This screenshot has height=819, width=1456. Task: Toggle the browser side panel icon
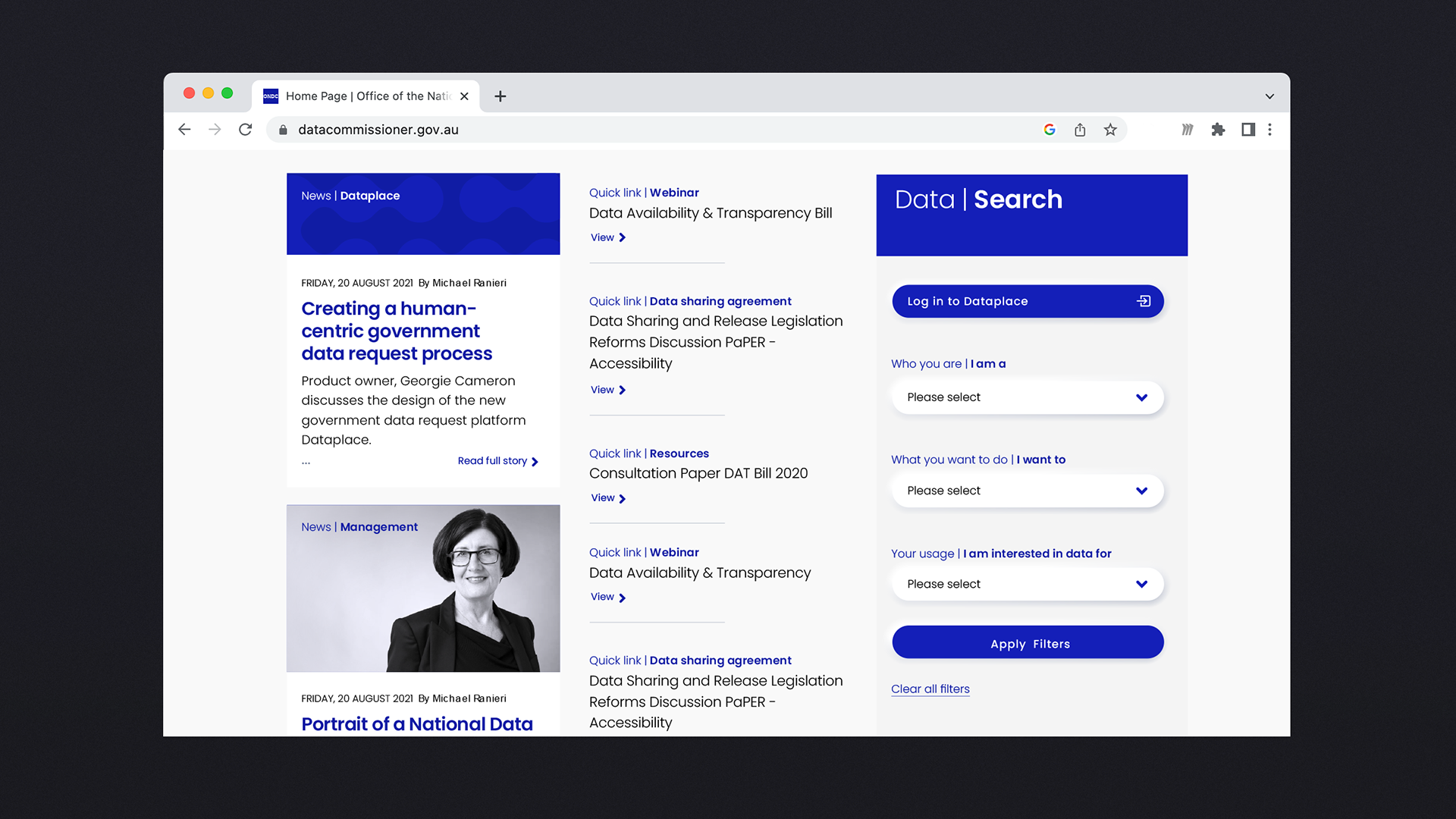click(x=1247, y=130)
